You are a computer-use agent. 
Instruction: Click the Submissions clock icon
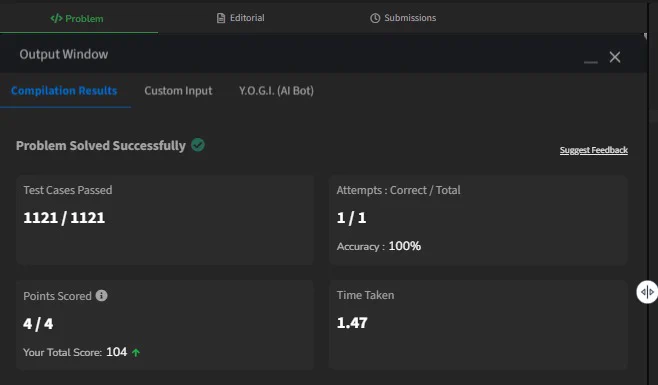pyautogui.click(x=375, y=18)
